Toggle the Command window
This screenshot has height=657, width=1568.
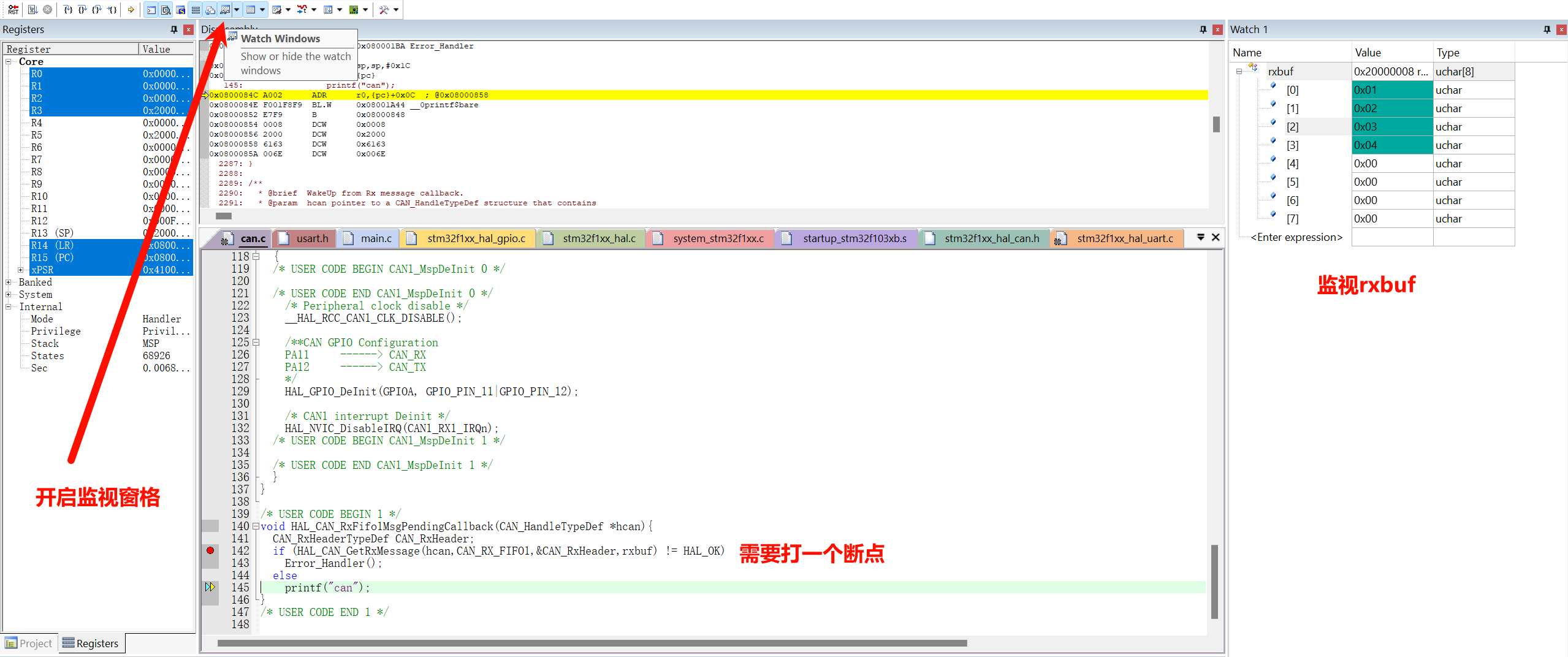(151, 10)
